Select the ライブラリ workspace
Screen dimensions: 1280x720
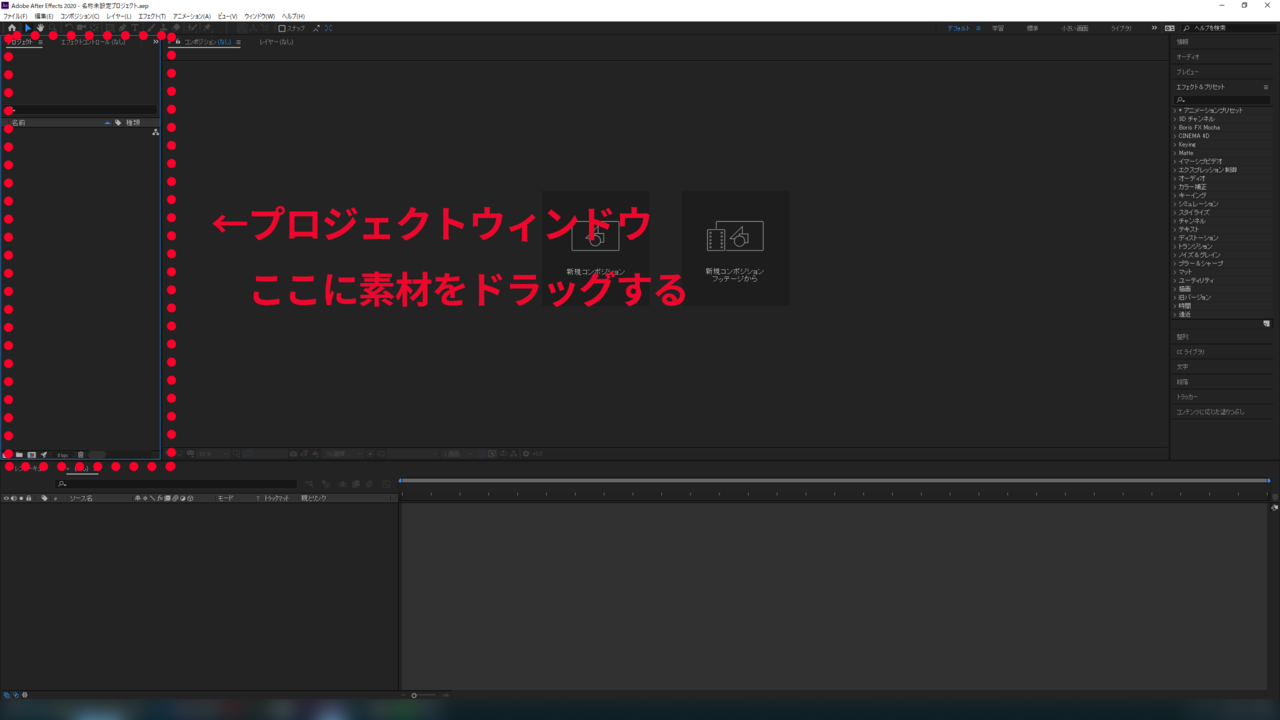[1121, 28]
